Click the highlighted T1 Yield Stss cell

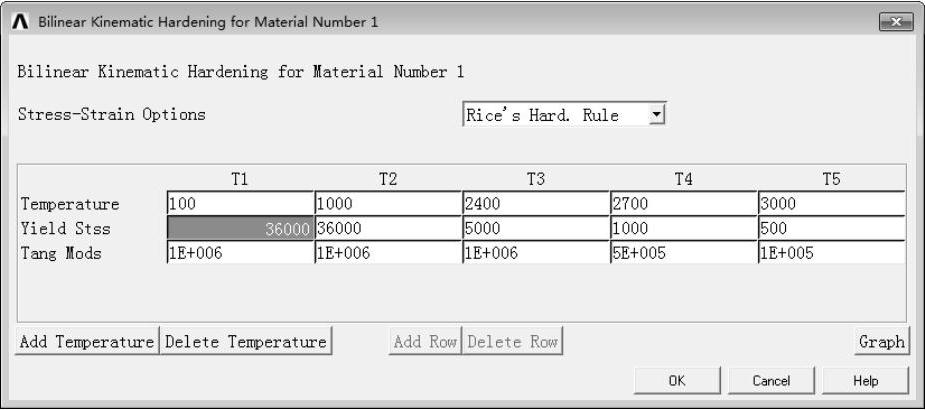coord(241,229)
